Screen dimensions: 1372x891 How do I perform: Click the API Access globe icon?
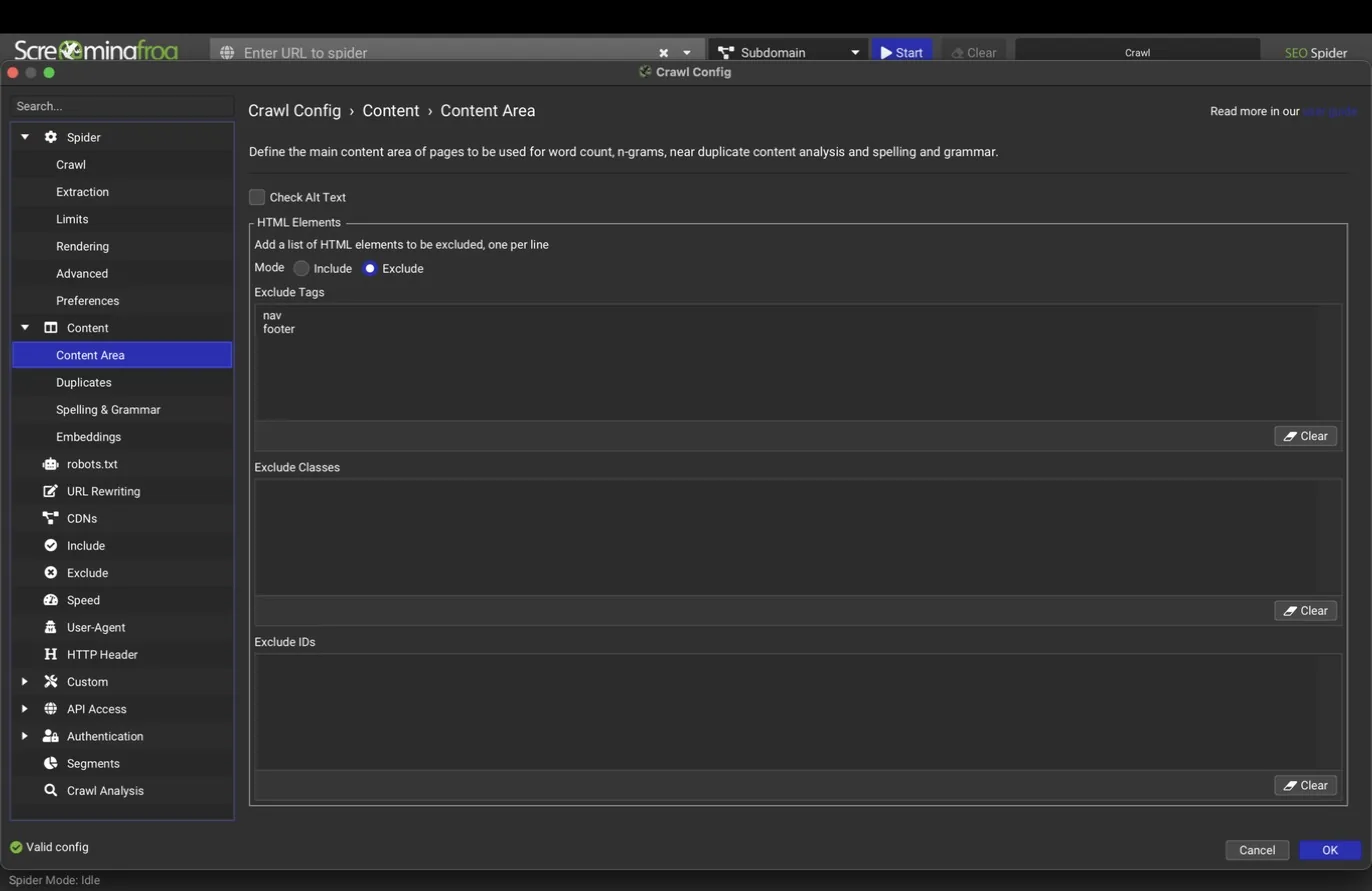pyautogui.click(x=51, y=709)
